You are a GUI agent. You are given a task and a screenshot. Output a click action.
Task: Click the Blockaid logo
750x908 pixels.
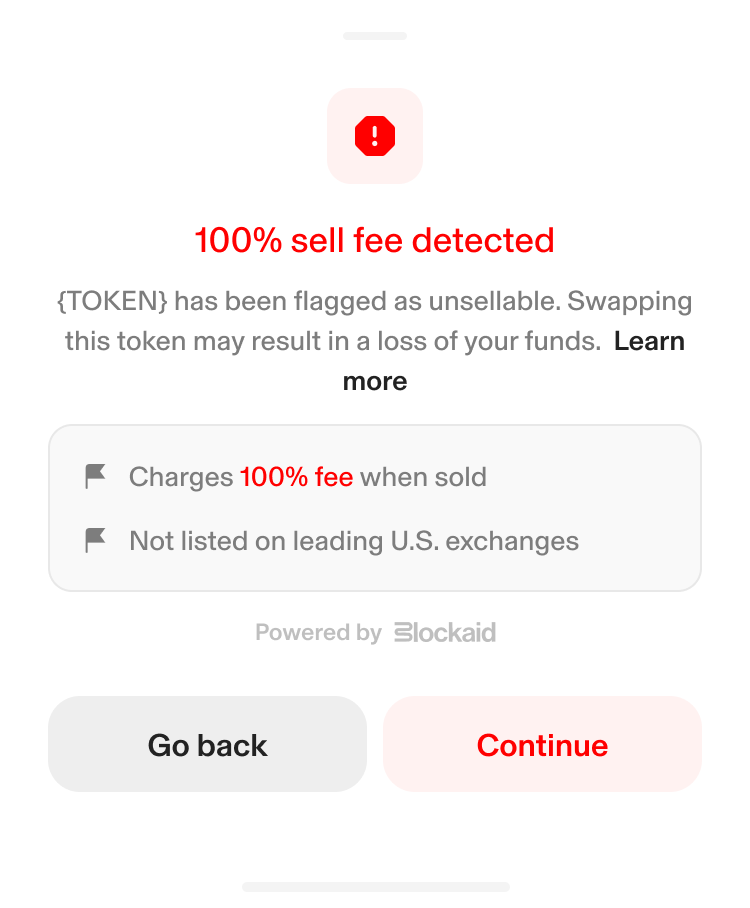click(445, 632)
